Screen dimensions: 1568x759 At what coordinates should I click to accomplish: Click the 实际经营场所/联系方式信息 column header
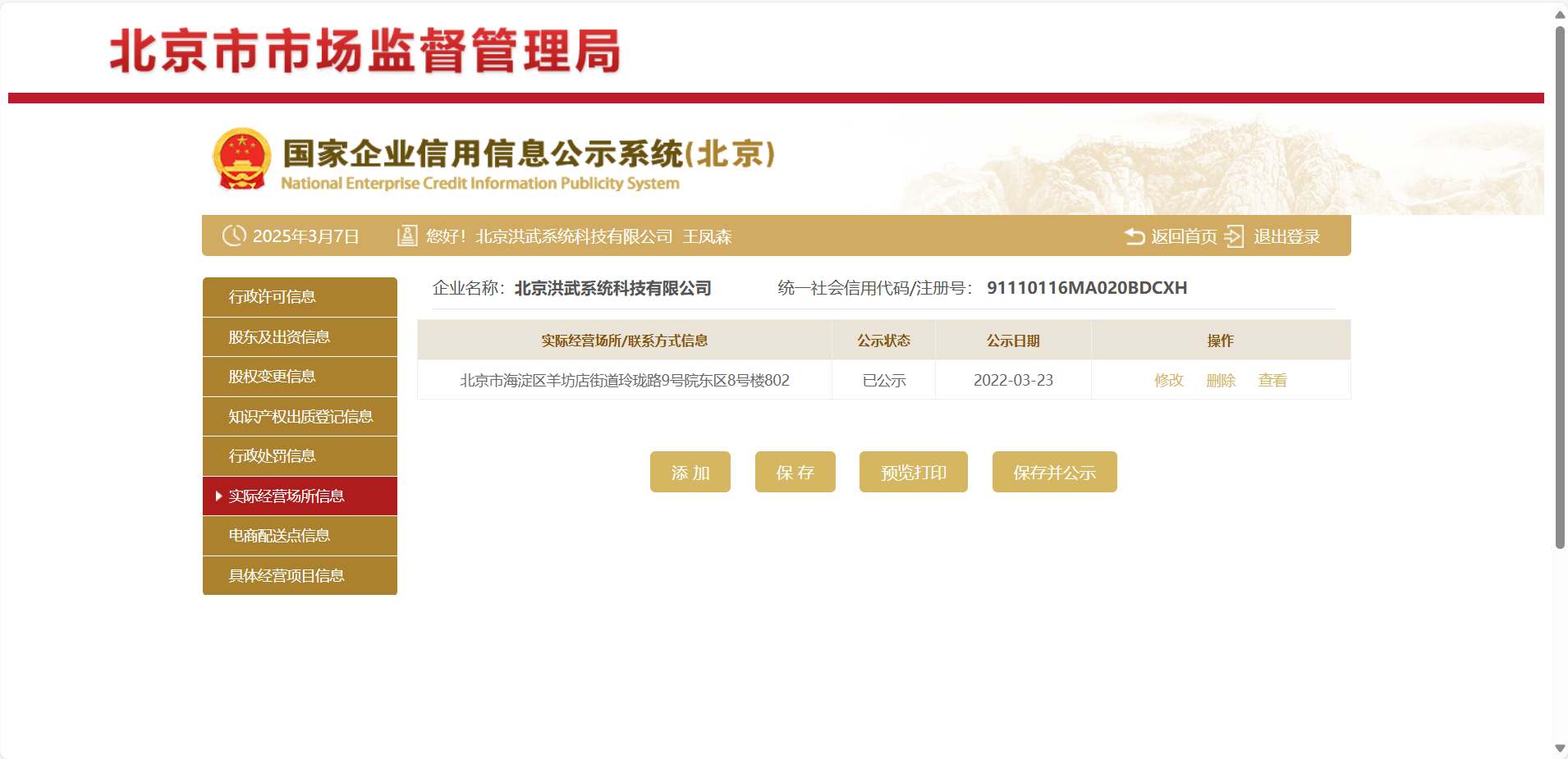(x=625, y=341)
